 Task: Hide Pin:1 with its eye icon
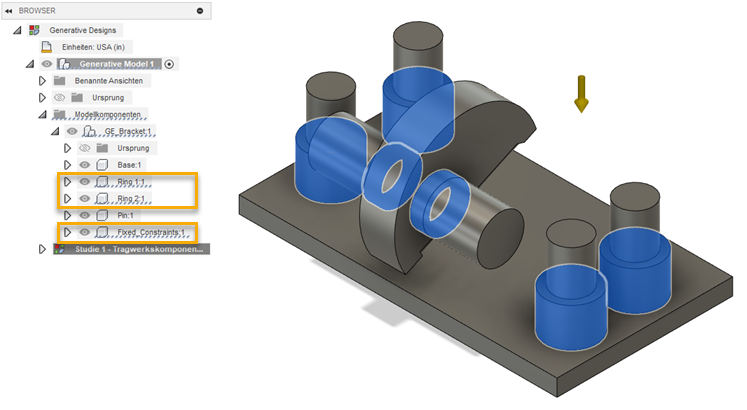coord(85,215)
